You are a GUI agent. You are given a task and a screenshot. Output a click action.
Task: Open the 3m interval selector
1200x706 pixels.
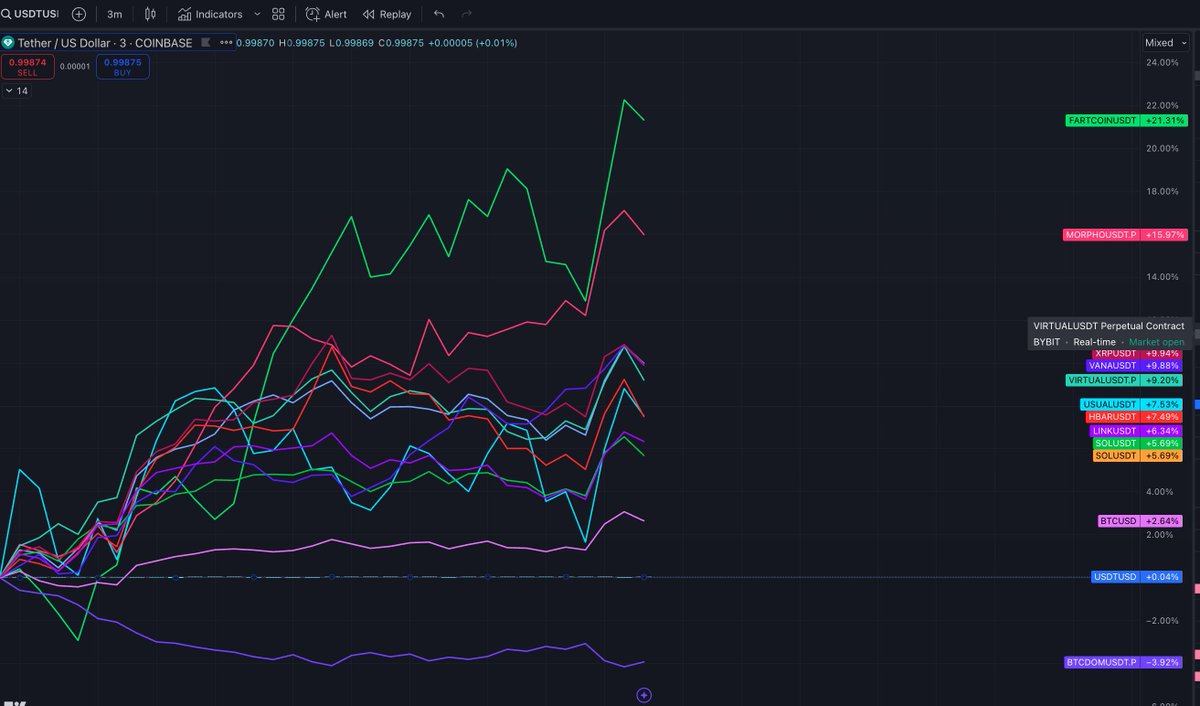[x=115, y=14]
